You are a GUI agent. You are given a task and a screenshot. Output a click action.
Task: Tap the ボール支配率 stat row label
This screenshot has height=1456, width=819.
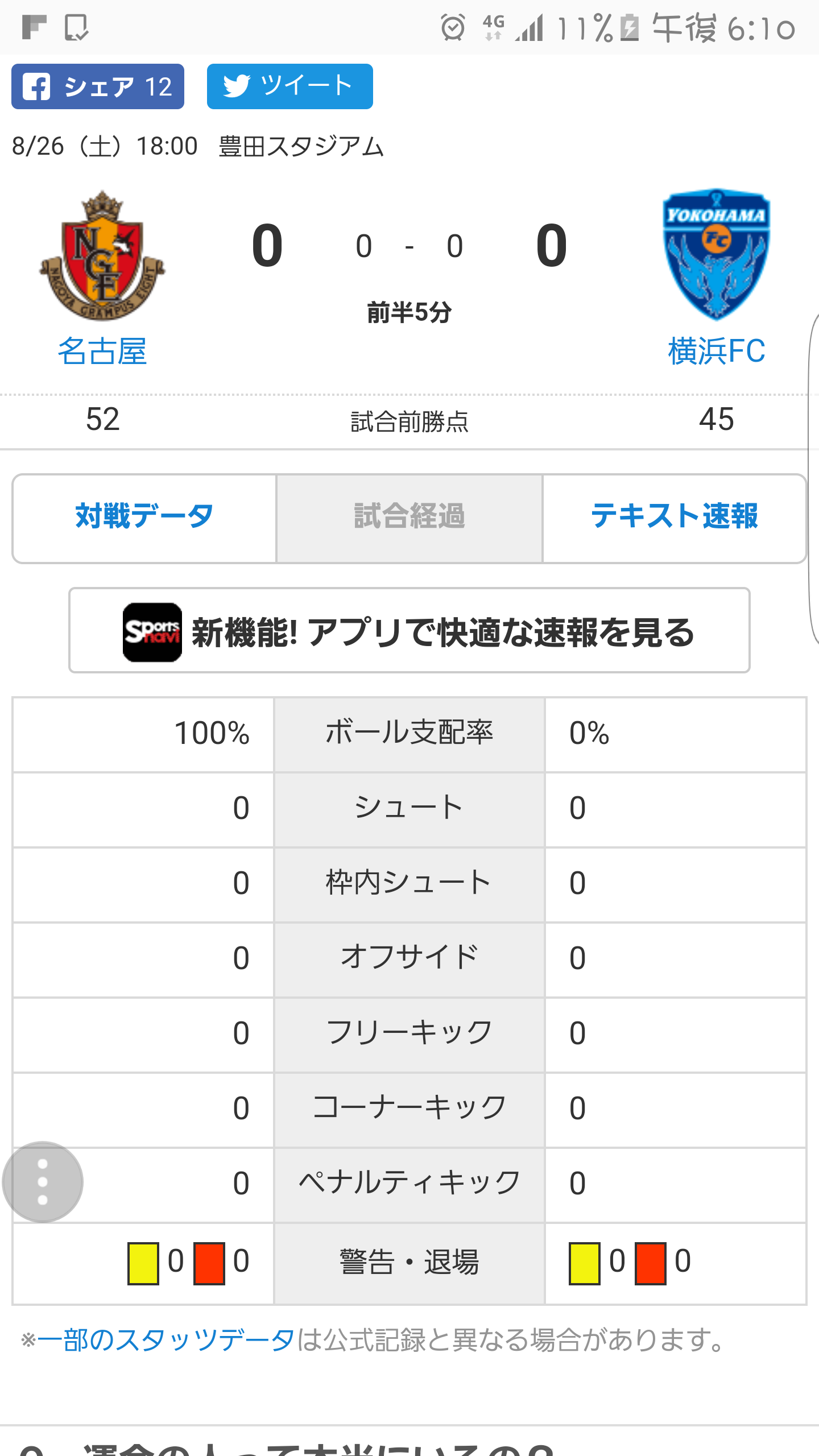pyautogui.click(x=409, y=733)
